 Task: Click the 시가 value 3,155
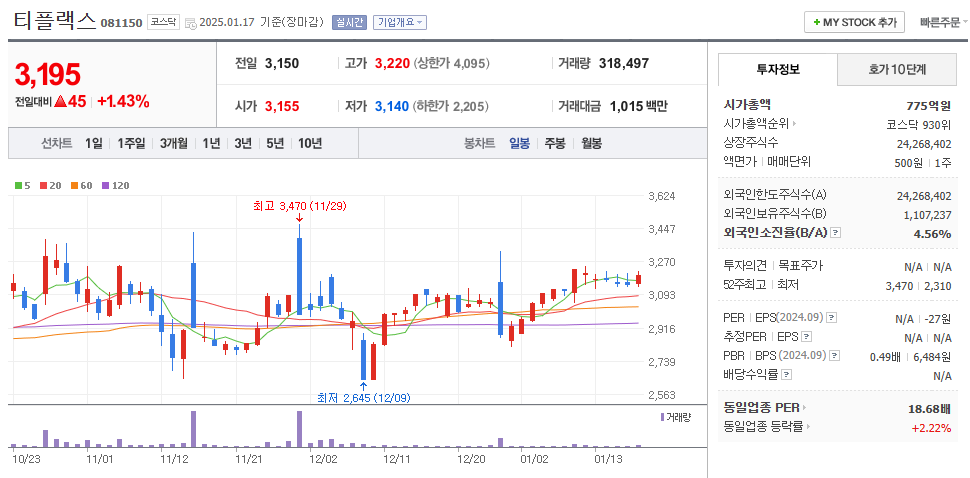point(282,106)
